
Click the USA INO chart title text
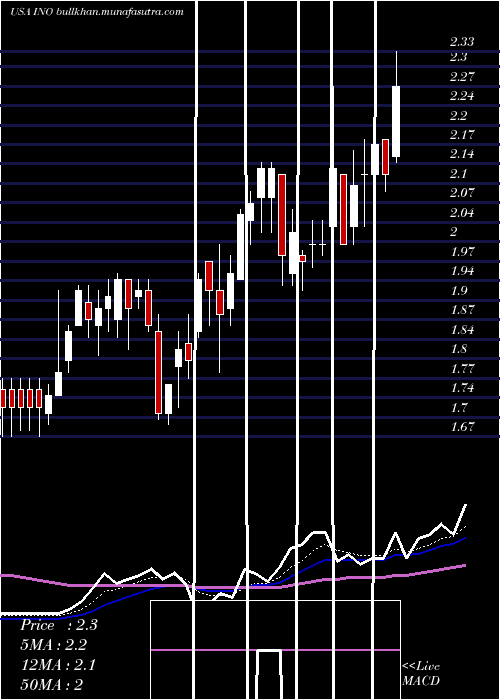(97, 12)
